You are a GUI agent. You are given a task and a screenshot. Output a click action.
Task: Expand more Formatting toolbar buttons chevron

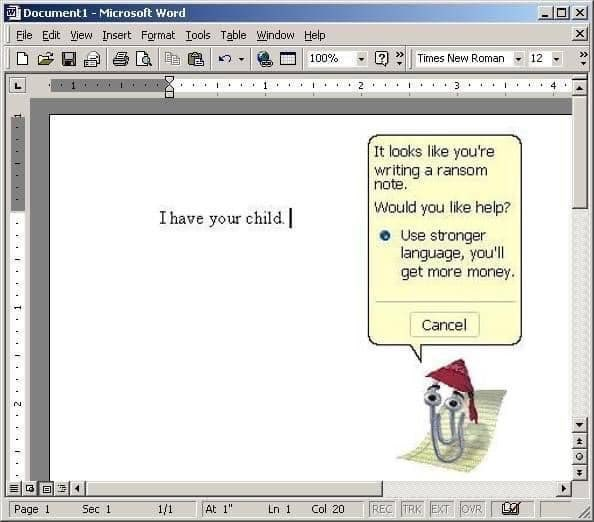(583, 58)
